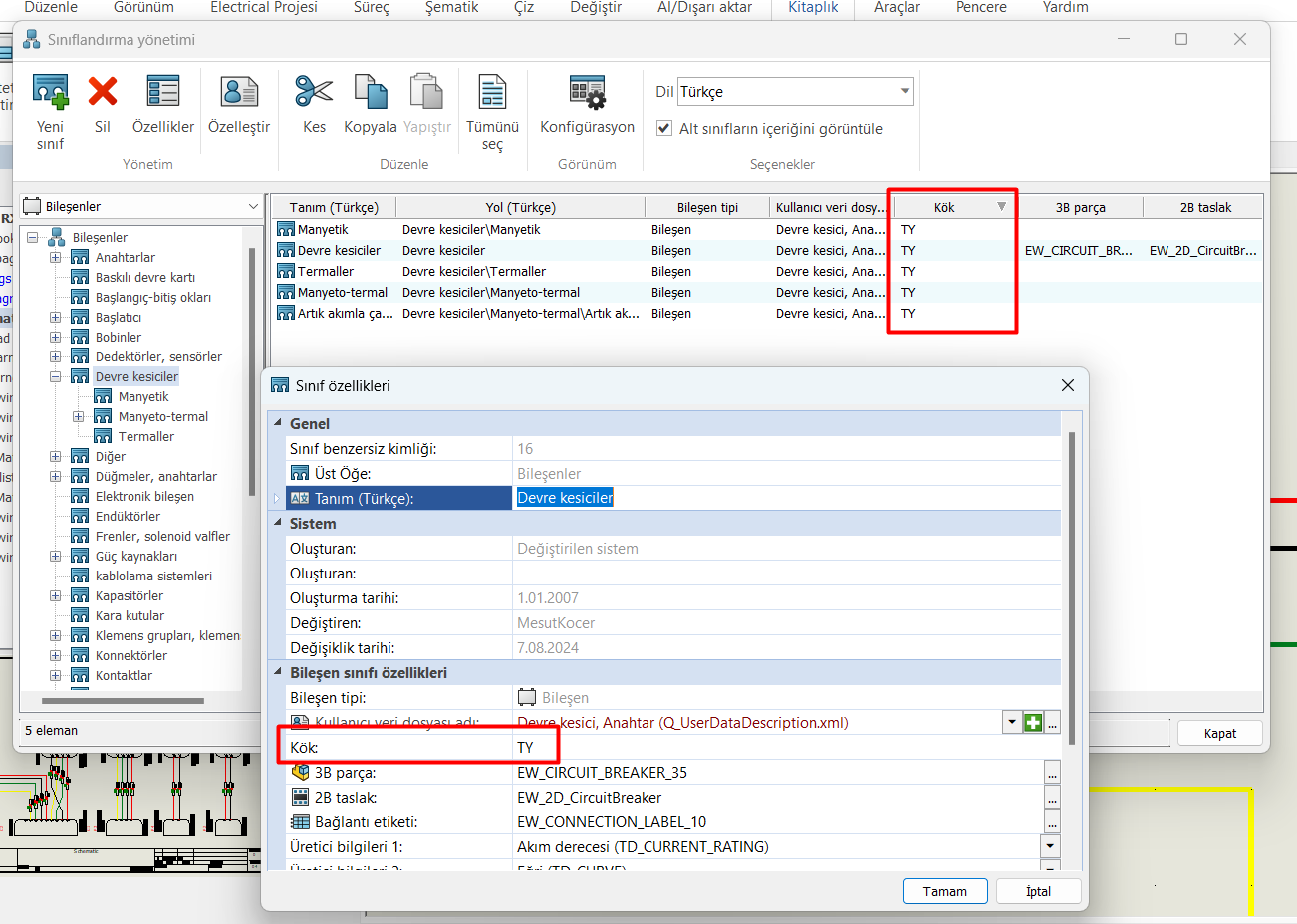1297x924 pixels.
Task: Click the properties dialog vertical scrollbar
Action: click(x=1072, y=587)
